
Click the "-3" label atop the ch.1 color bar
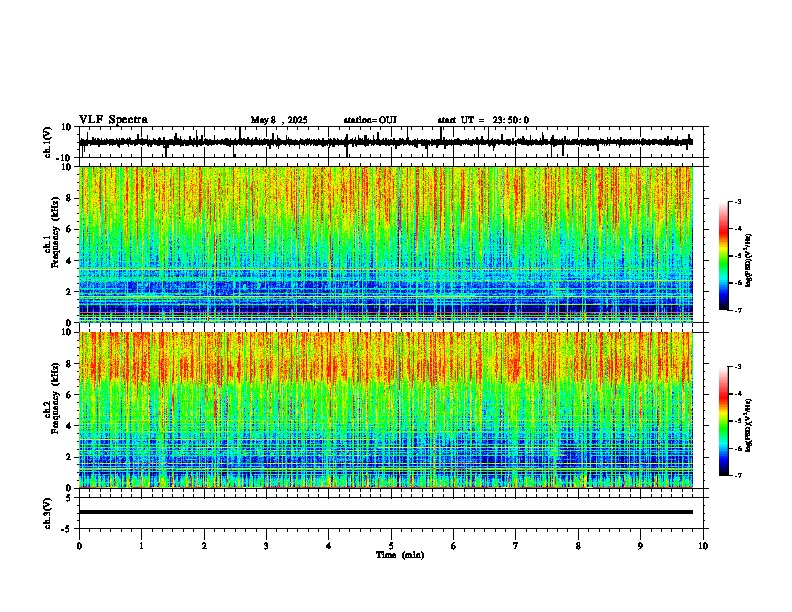pyautogui.click(x=737, y=201)
